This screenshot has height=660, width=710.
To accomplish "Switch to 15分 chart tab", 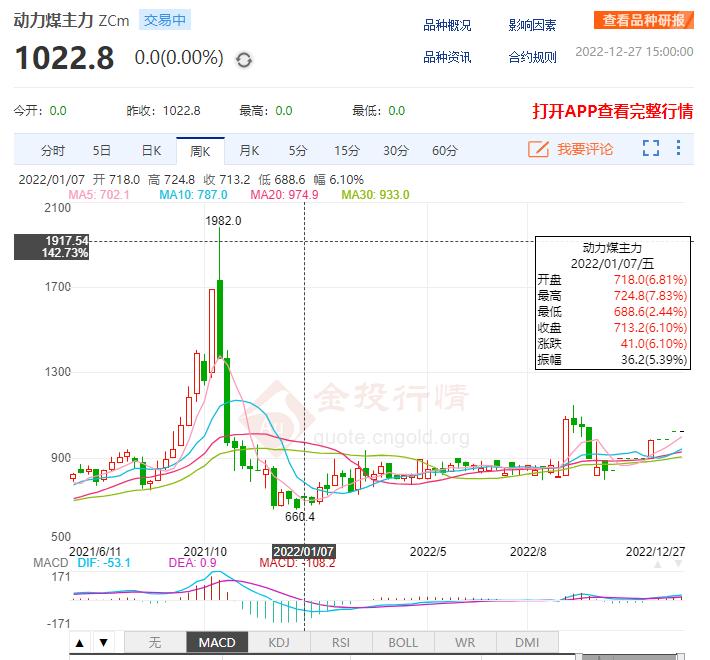I will 347,151.
